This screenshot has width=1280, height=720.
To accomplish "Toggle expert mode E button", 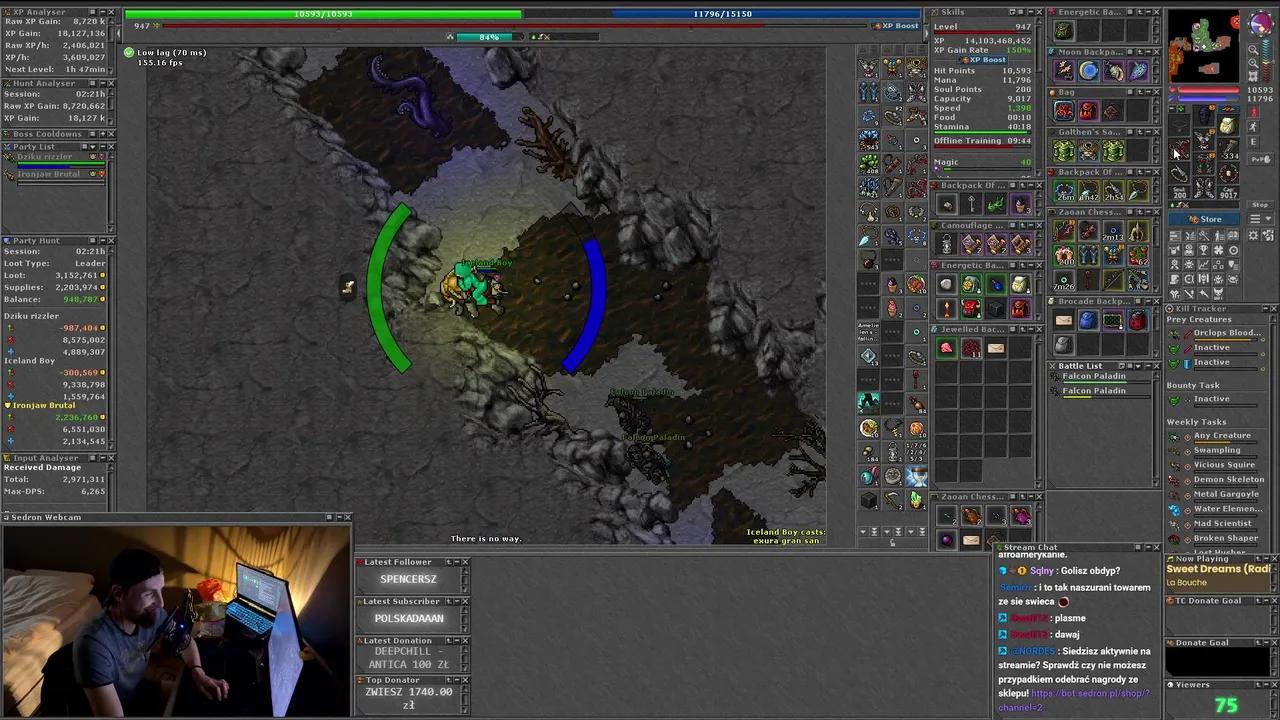I will (x=1253, y=143).
